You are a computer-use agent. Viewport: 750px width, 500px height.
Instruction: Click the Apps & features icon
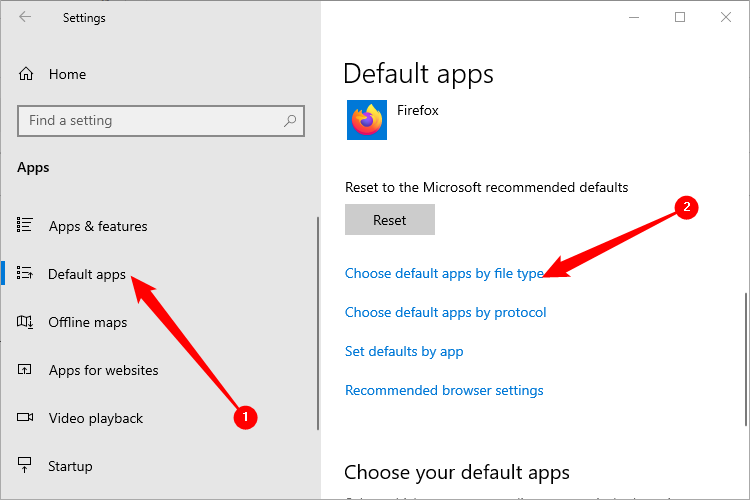point(27,226)
